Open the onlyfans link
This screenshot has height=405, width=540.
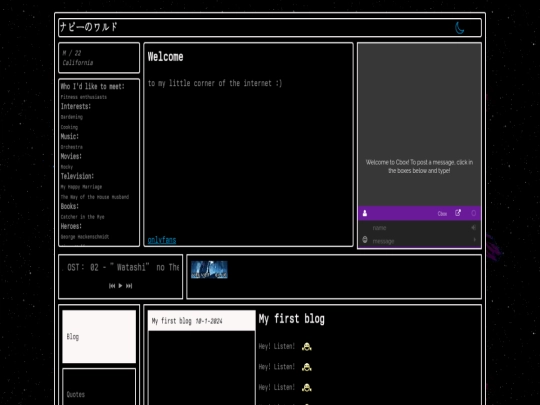click(162, 240)
